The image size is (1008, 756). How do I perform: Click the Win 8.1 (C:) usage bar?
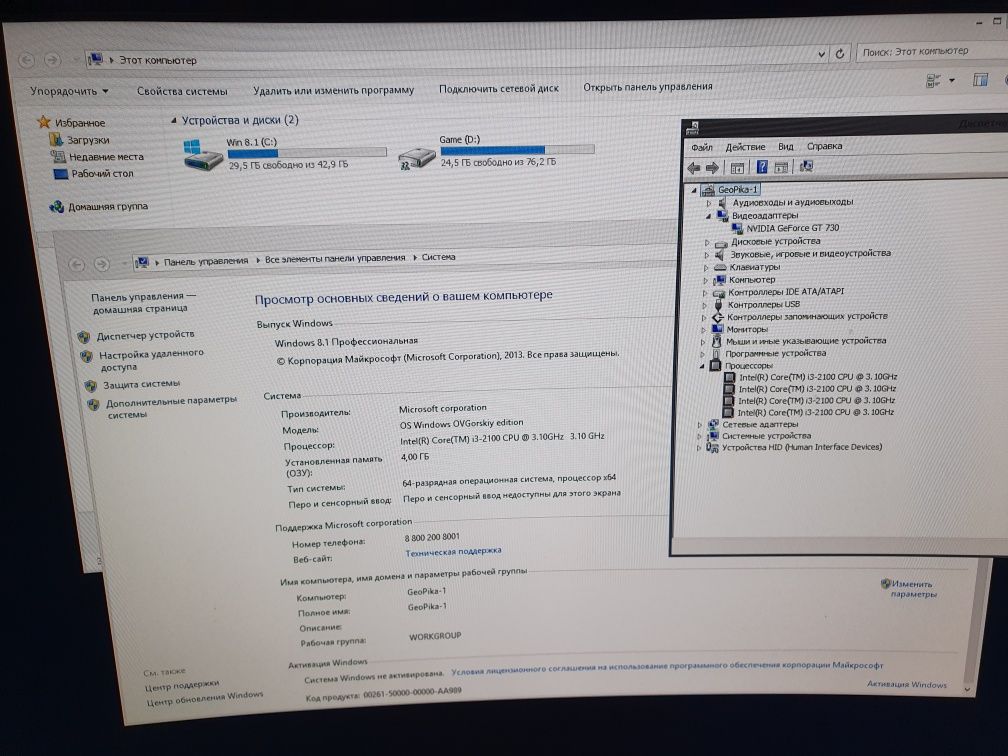pyautogui.click(x=307, y=153)
